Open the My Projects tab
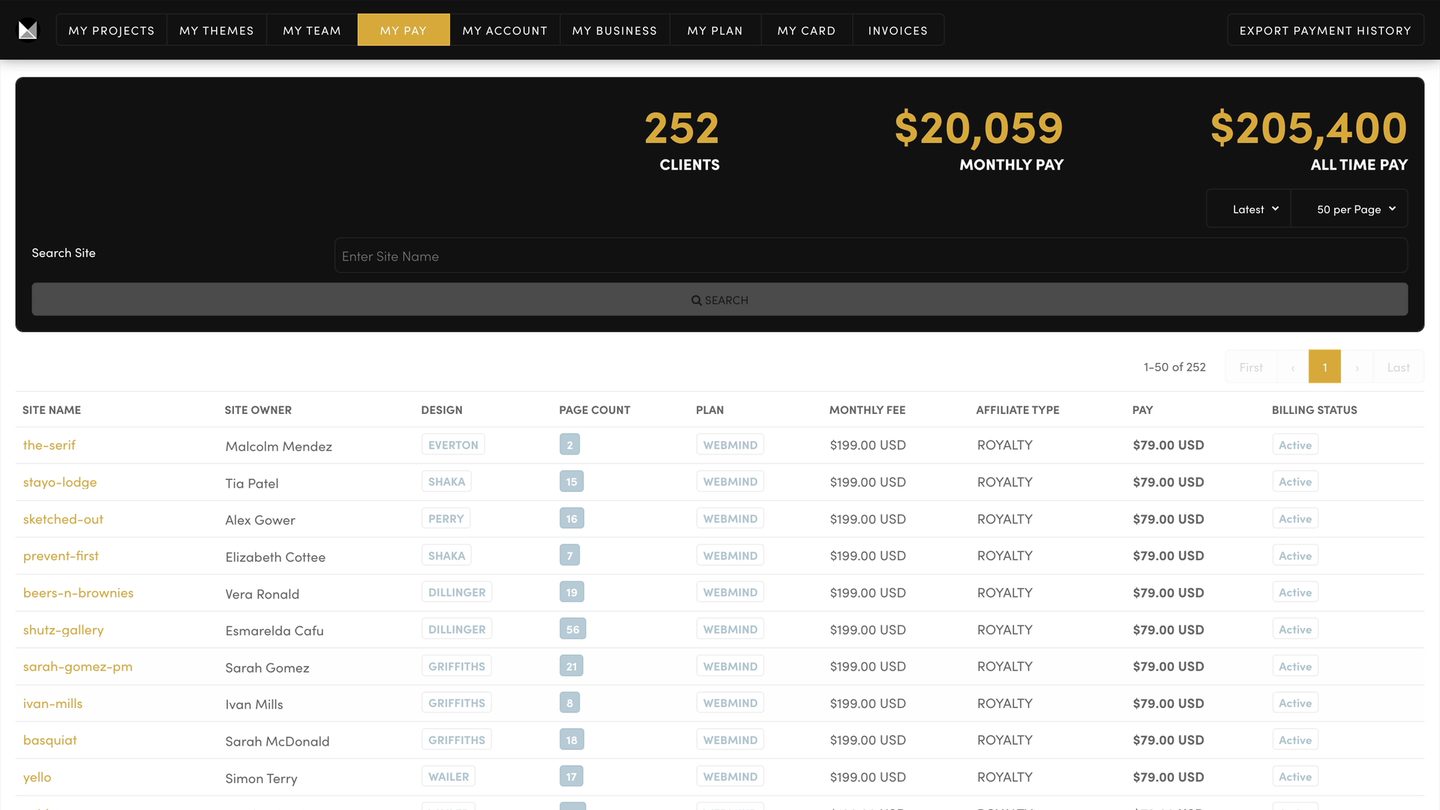 (x=111, y=30)
